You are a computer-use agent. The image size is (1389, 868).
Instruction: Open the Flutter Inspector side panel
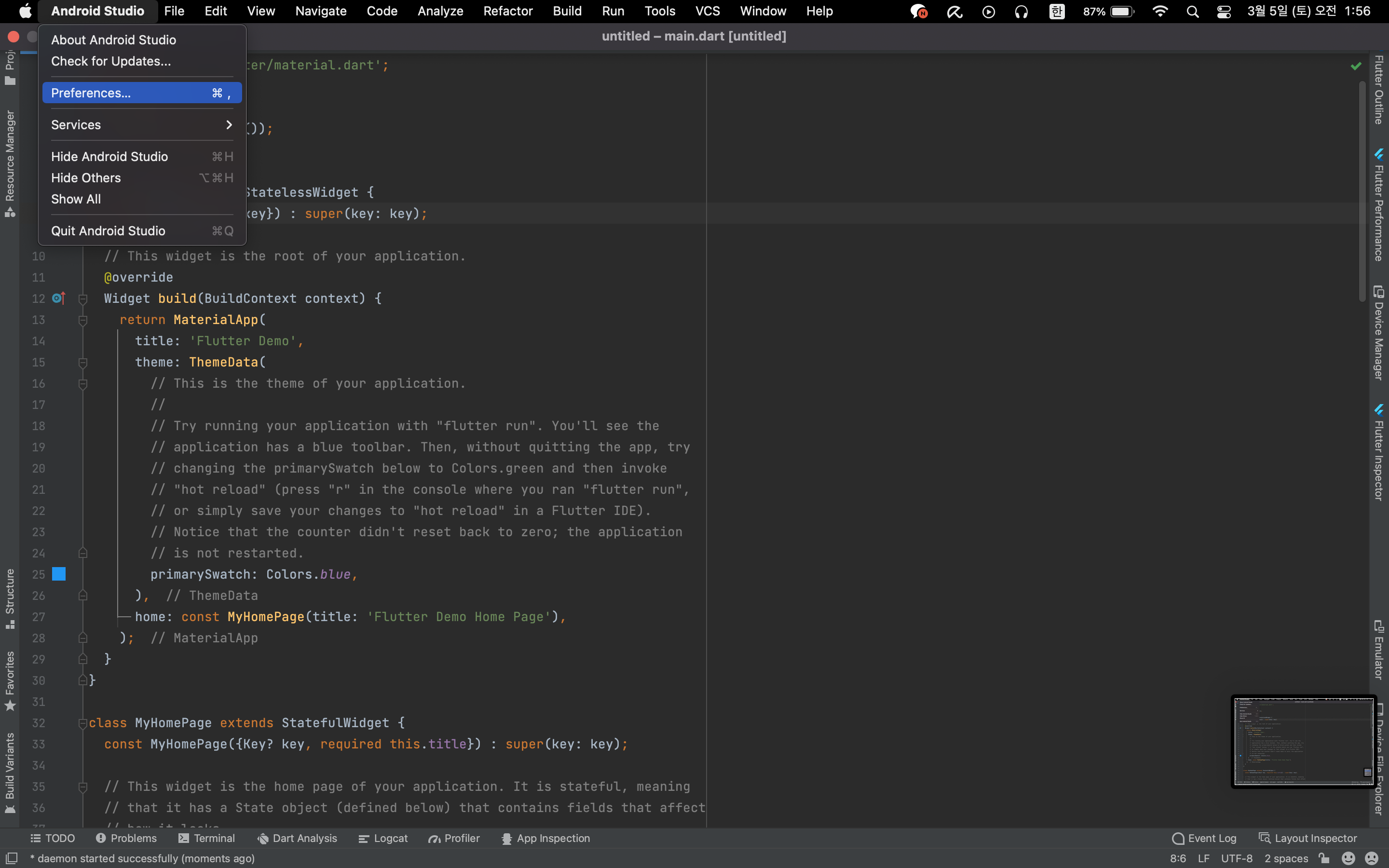[1378, 453]
